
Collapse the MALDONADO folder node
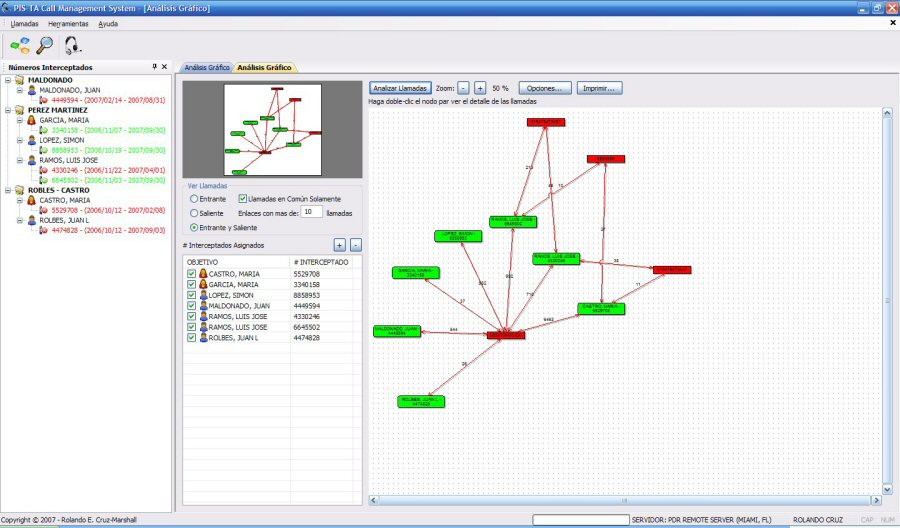(x=9, y=79)
